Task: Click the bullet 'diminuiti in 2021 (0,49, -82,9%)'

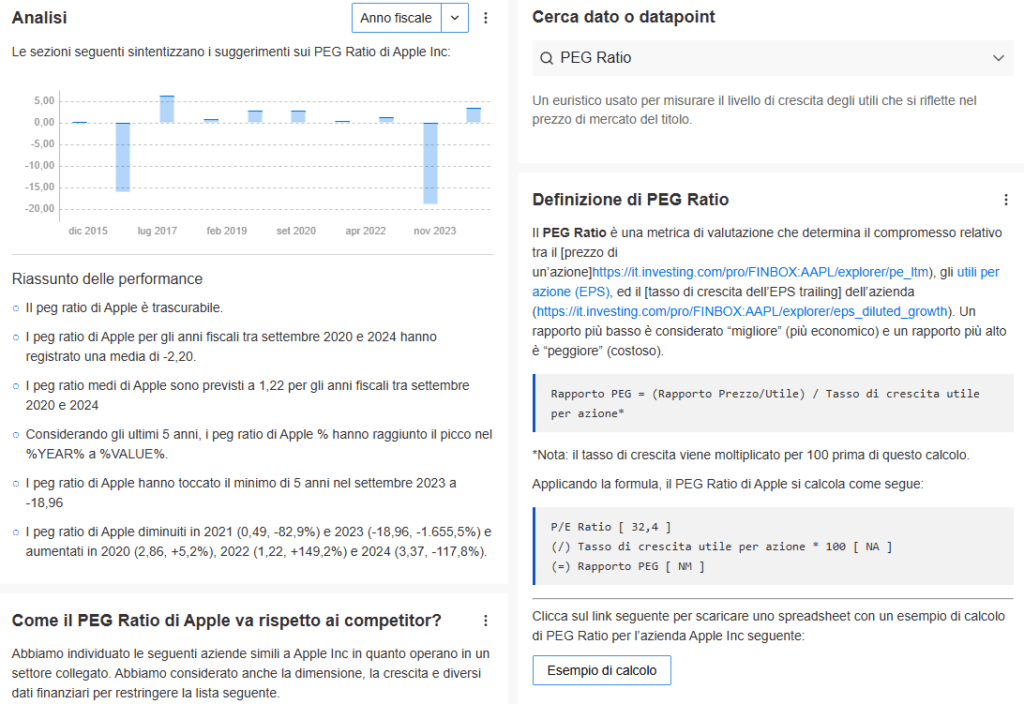Action: point(259,542)
